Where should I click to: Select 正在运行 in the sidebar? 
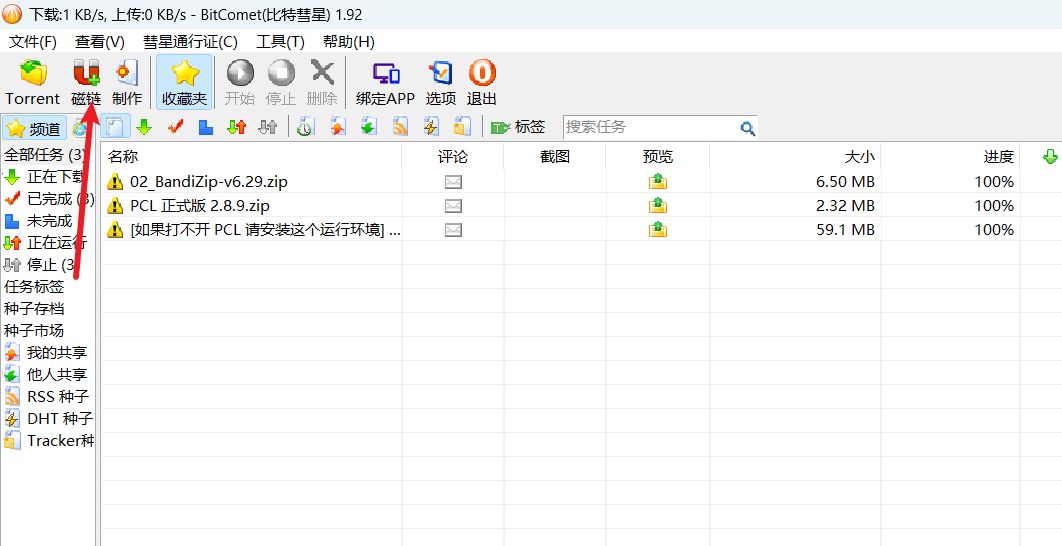coord(47,243)
